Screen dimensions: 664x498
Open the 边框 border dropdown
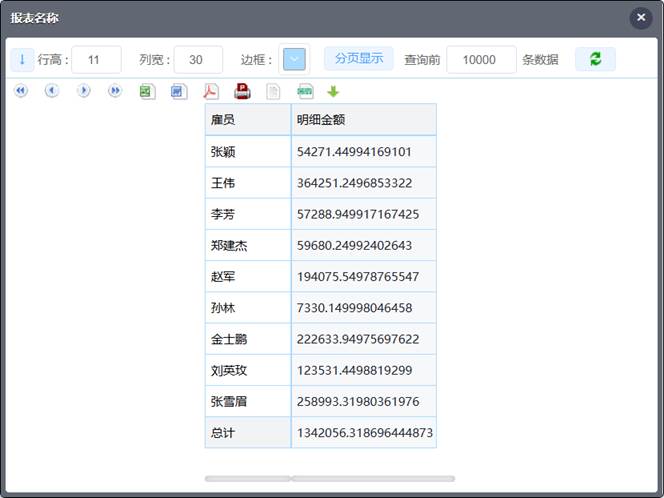pos(294,59)
